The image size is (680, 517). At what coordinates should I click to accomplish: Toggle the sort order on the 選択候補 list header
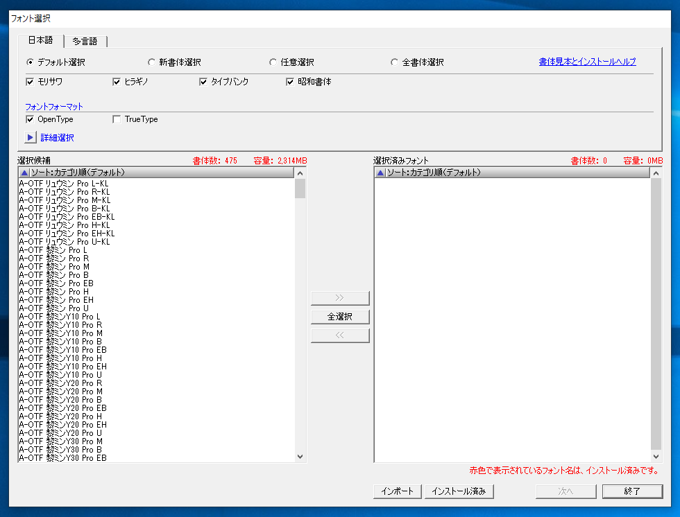pyautogui.click(x=156, y=172)
